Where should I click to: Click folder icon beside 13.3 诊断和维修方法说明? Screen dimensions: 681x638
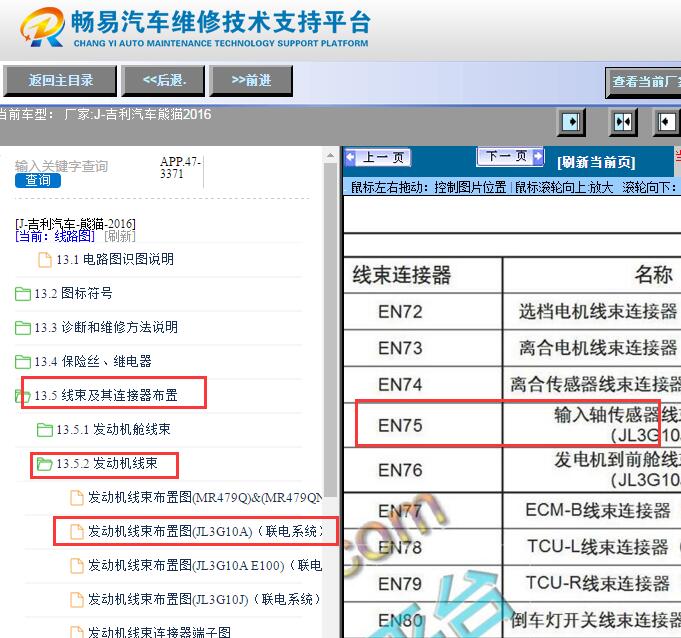pos(23,327)
